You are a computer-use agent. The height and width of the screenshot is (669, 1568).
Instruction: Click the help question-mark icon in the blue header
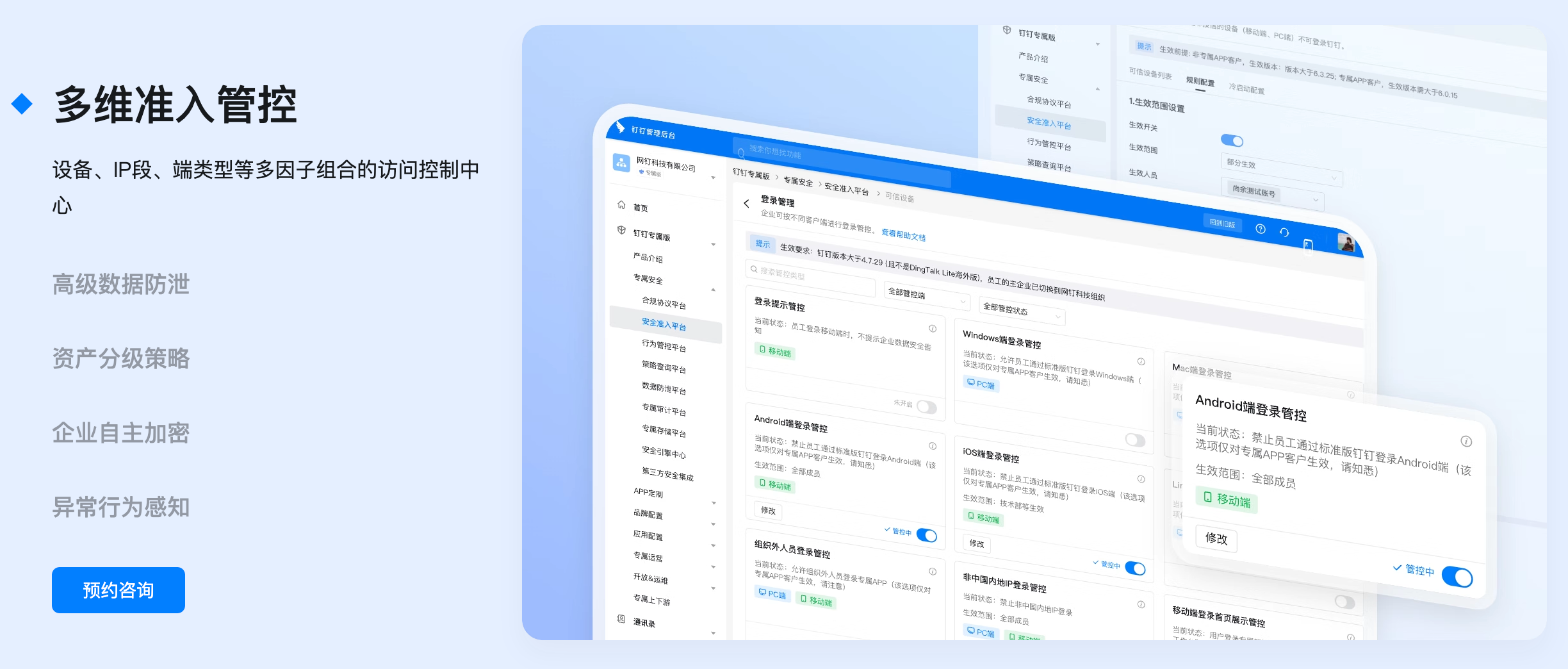[x=1261, y=229]
